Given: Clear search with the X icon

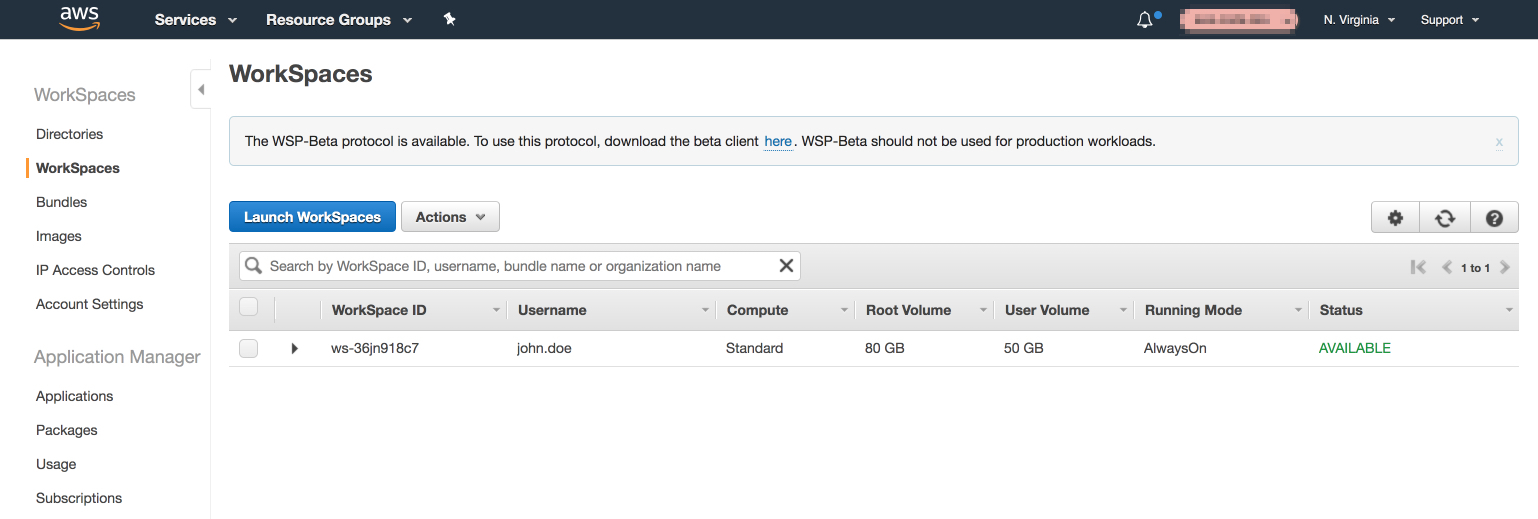Looking at the screenshot, I should (786, 266).
